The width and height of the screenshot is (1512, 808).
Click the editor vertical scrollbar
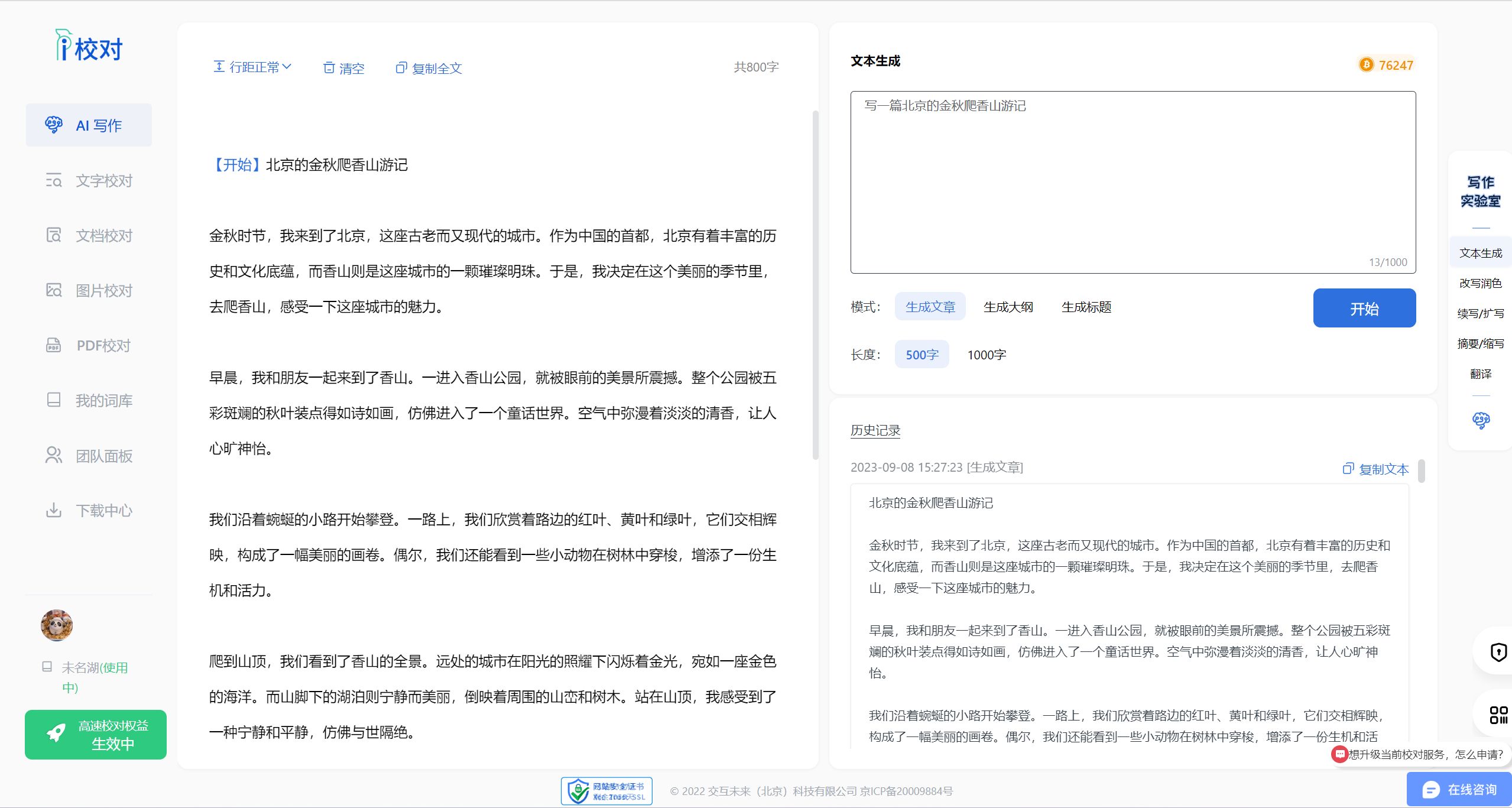(x=816, y=285)
